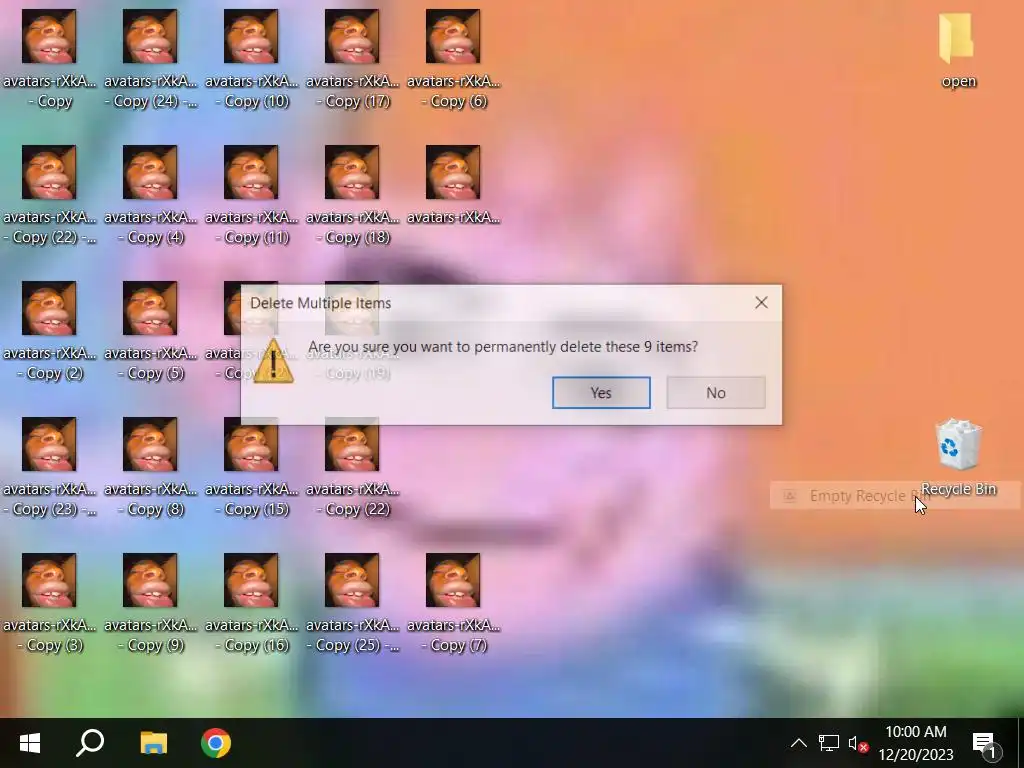Select the avatars file "- Copy (11)"
Viewport: 1024px width, 768px height.
(251, 195)
